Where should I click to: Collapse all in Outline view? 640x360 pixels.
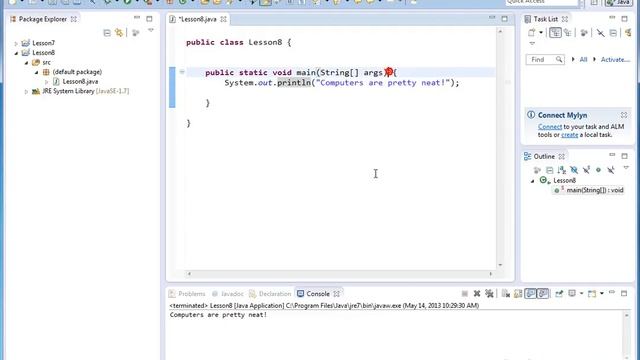tap(549, 170)
